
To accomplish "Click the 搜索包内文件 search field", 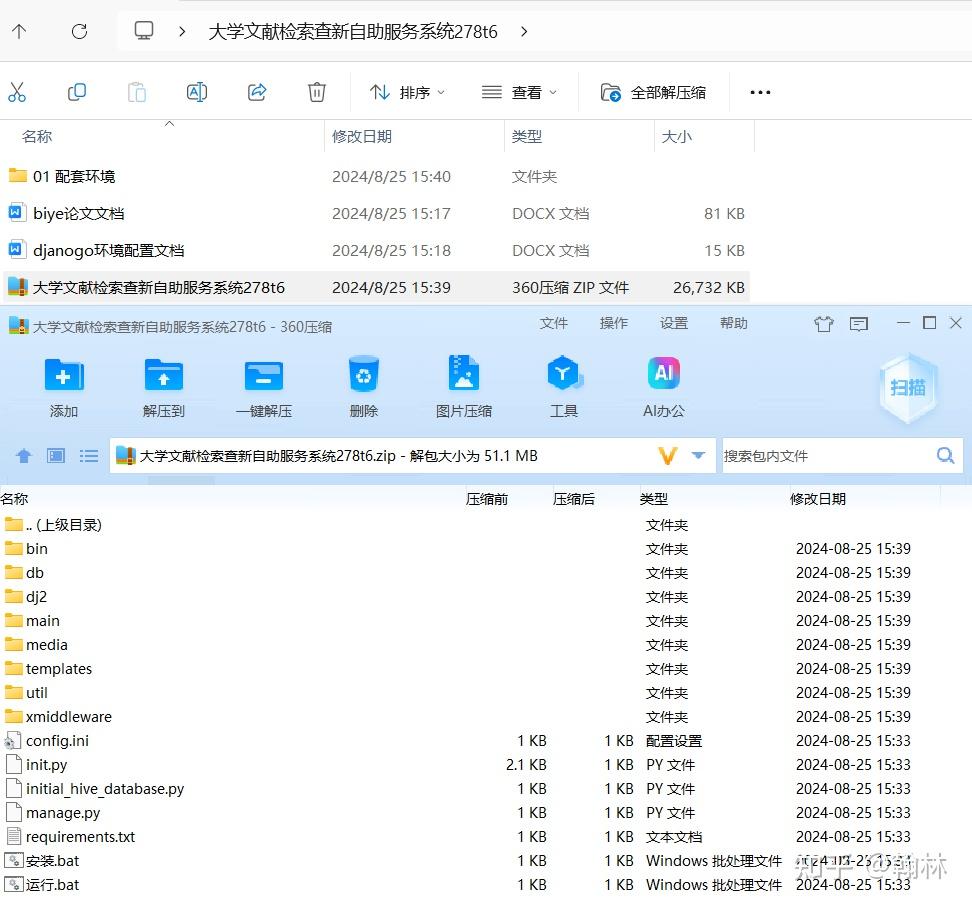I will 827,456.
